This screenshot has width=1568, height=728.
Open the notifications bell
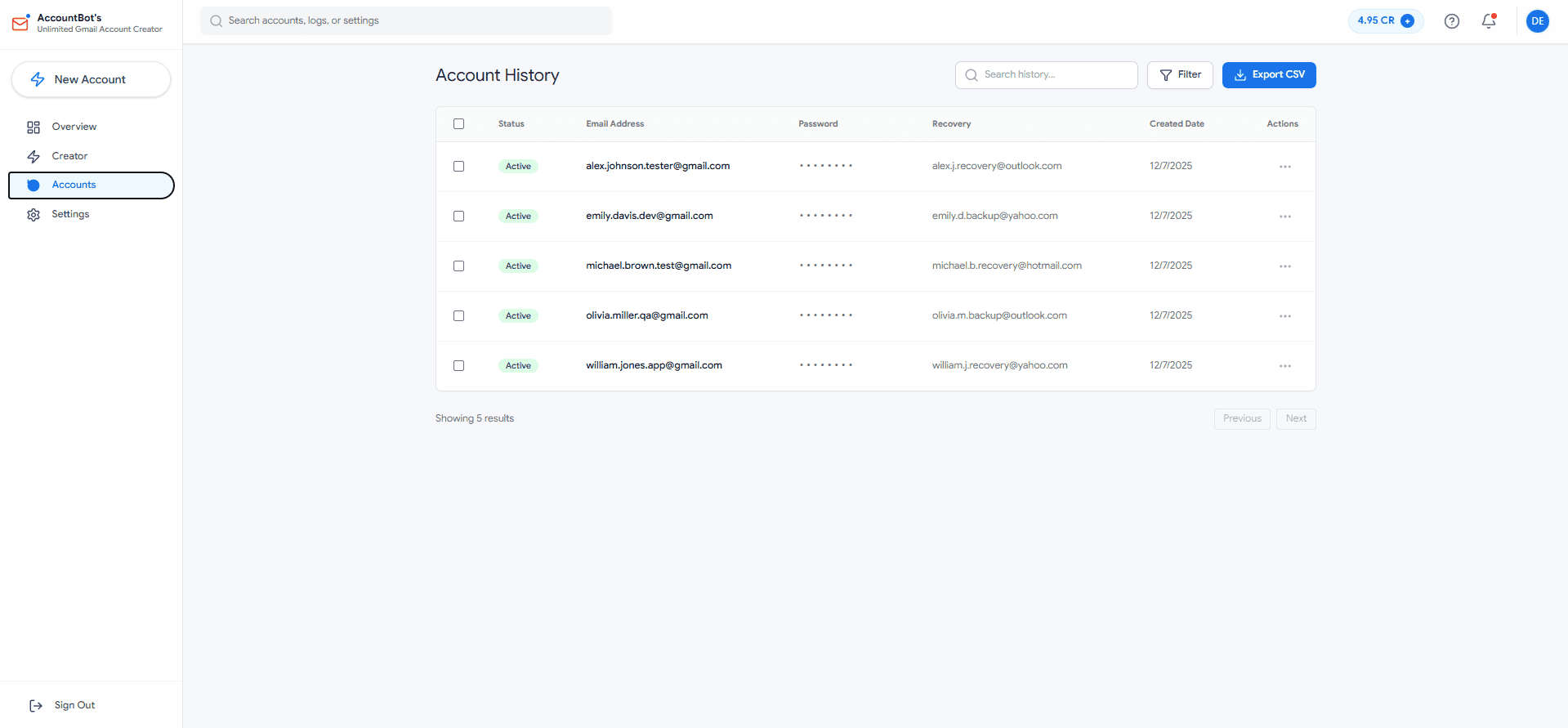pos(1488,21)
